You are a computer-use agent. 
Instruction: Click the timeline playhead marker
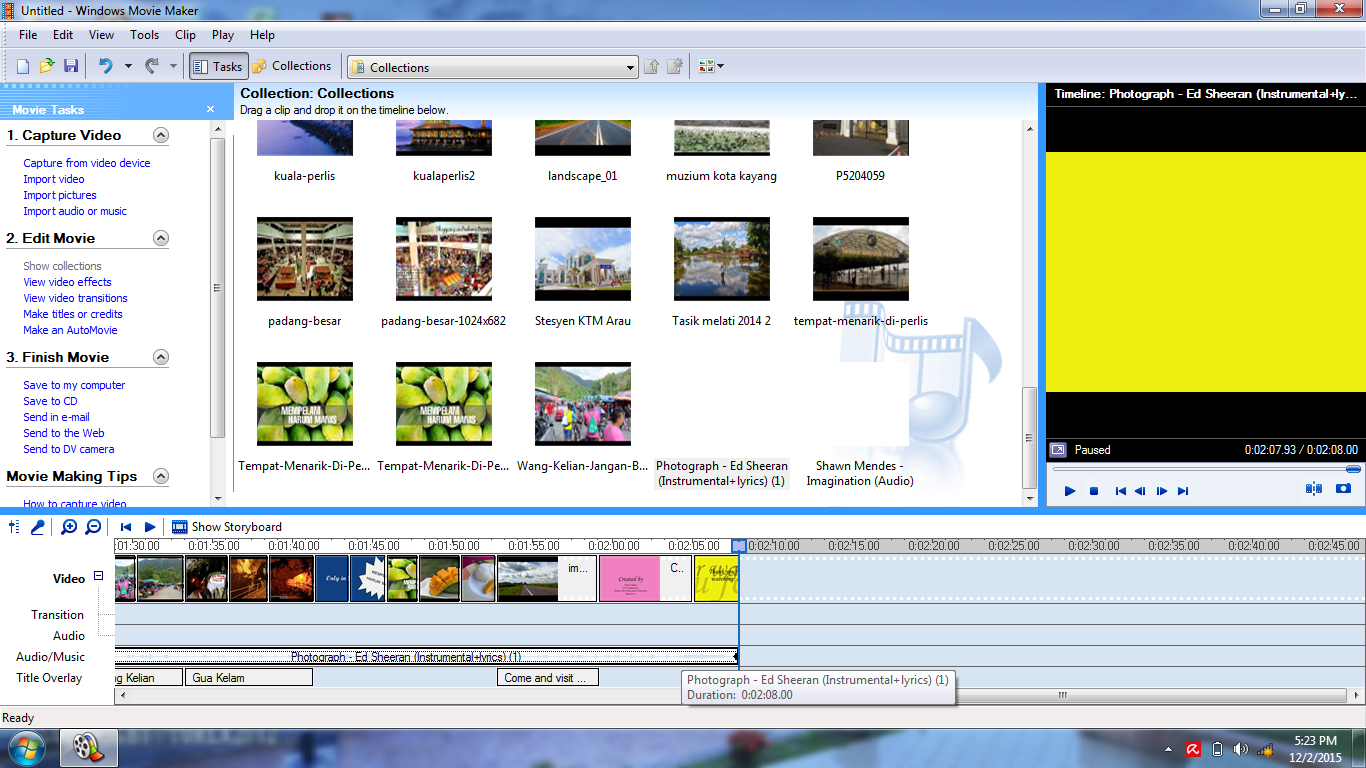pos(739,546)
